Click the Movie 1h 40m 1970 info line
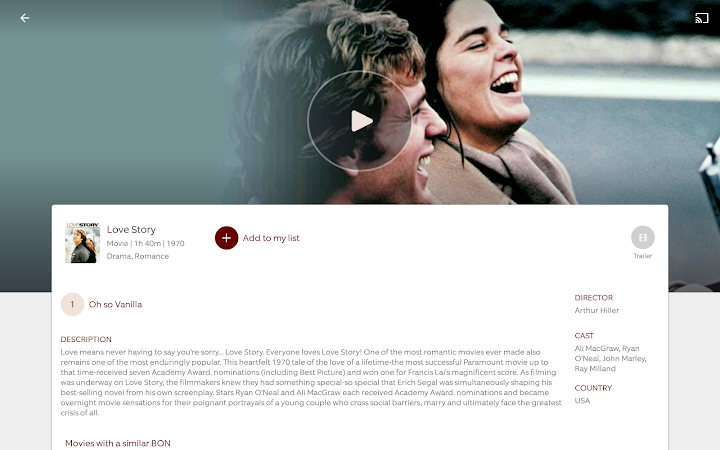 [x=146, y=243]
